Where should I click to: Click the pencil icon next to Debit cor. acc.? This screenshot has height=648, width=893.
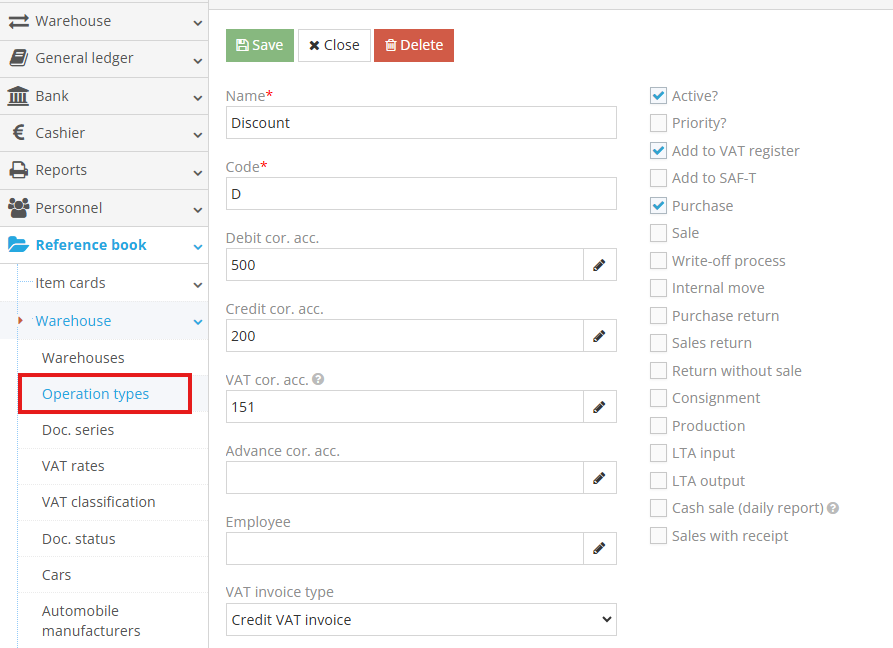pyautogui.click(x=599, y=265)
